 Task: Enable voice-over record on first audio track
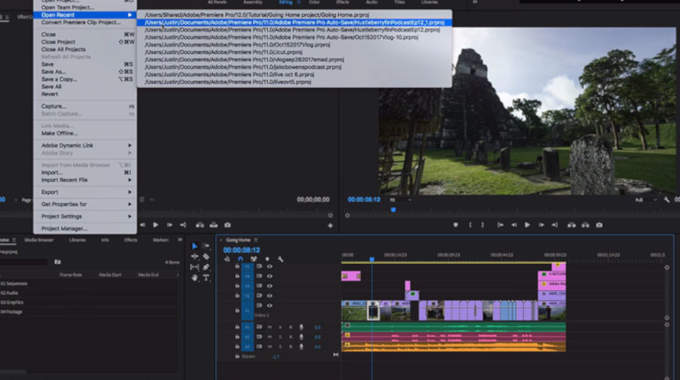(x=301, y=327)
